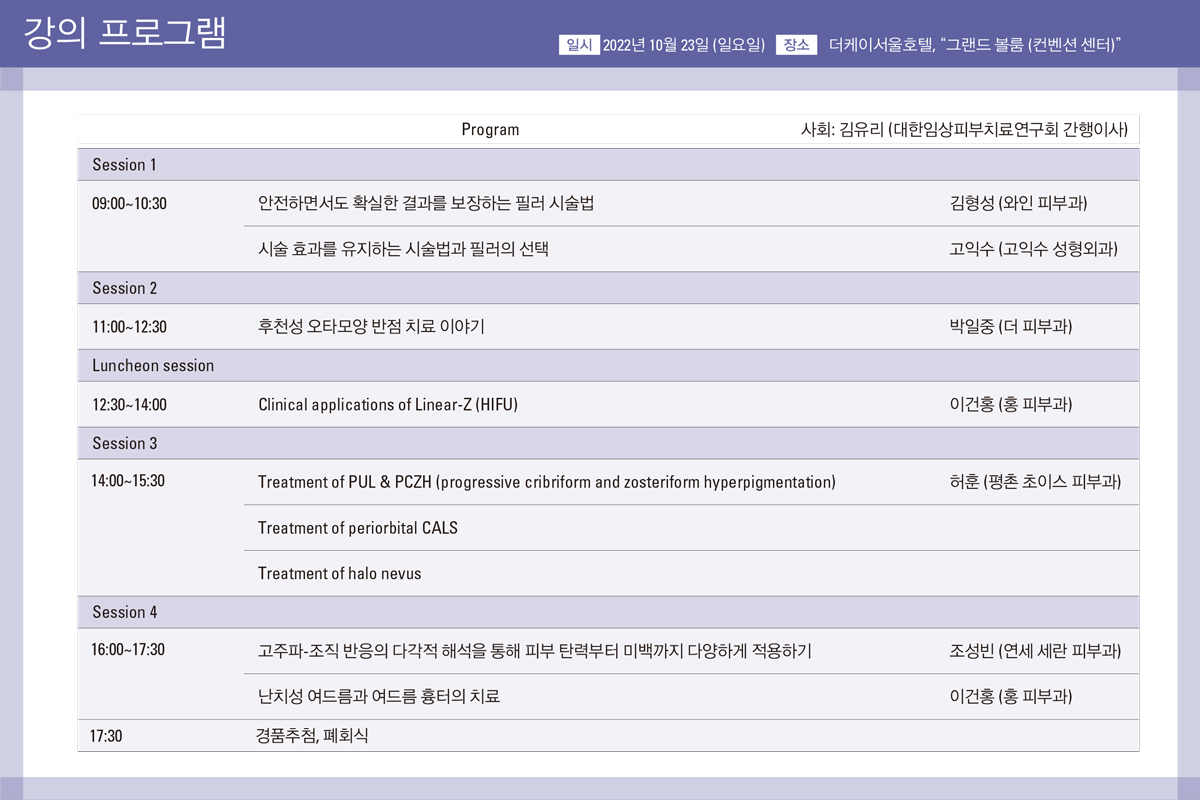Open 시술법과 필러의 선택 lecture title

click(403, 250)
